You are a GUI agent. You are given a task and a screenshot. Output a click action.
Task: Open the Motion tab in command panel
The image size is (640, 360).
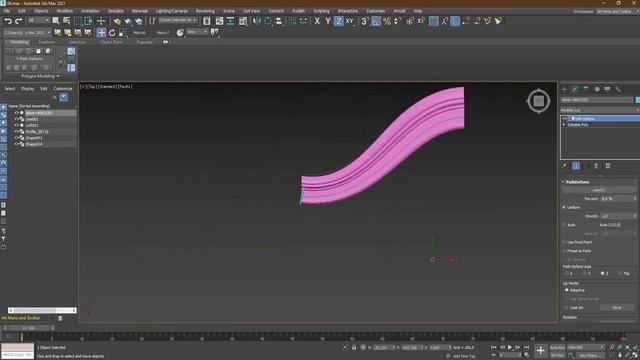[x=597, y=89]
